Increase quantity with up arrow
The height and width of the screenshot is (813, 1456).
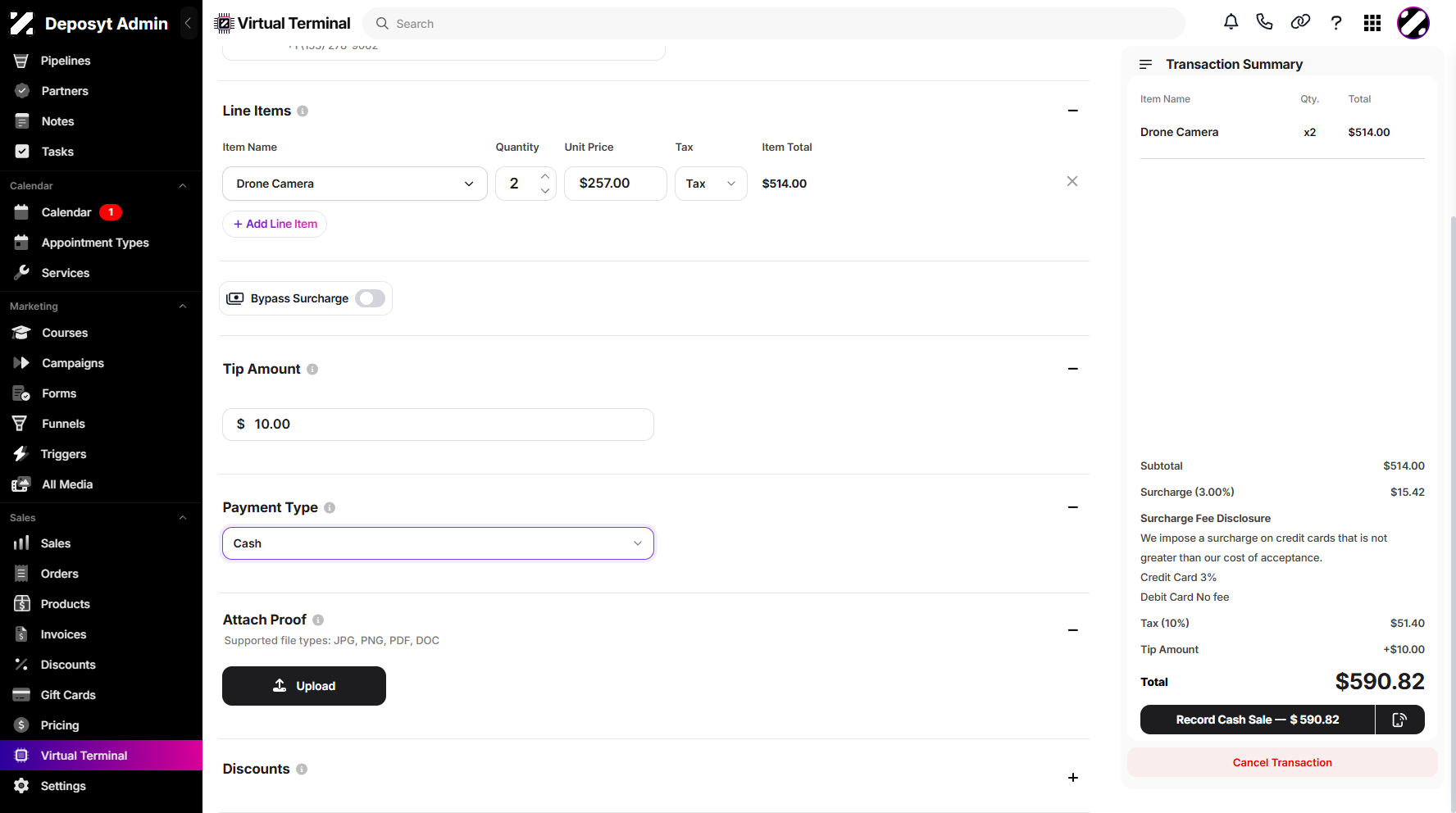[x=545, y=176]
